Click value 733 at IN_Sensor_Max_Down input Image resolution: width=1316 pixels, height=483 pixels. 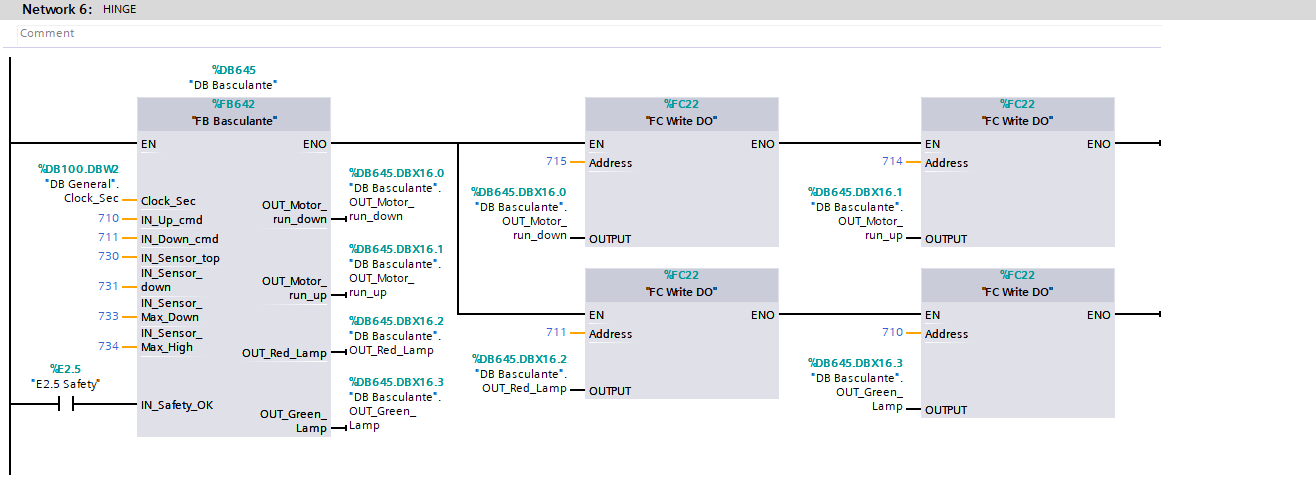108,316
